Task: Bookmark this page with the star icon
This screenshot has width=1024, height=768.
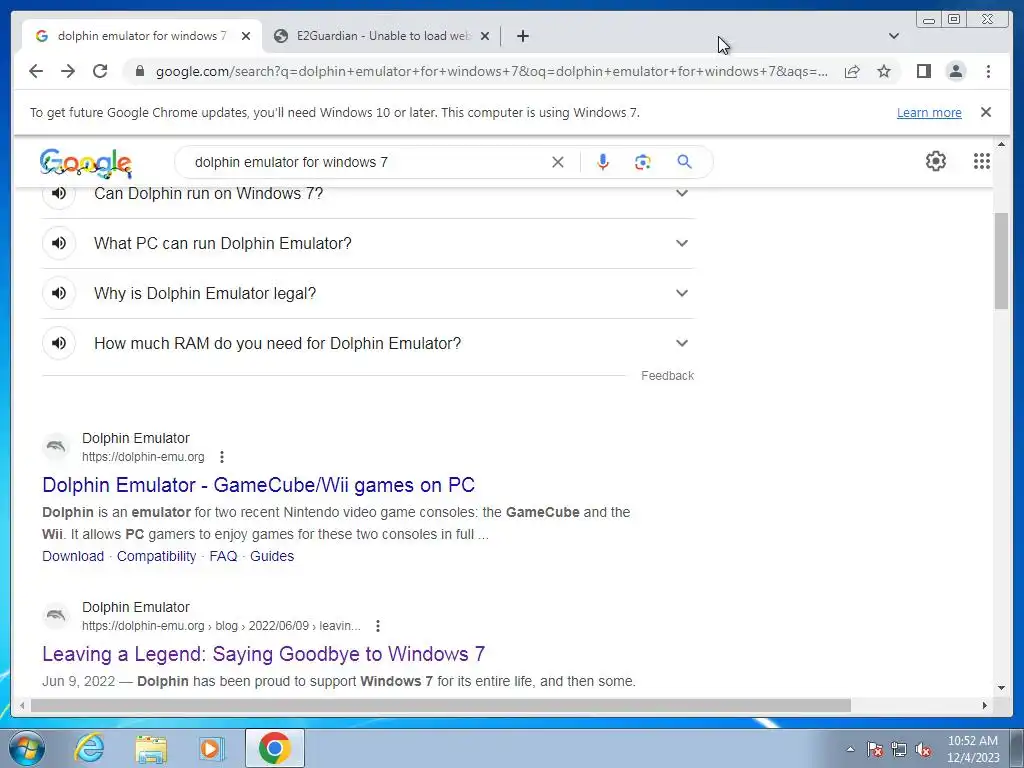Action: point(884,71)
